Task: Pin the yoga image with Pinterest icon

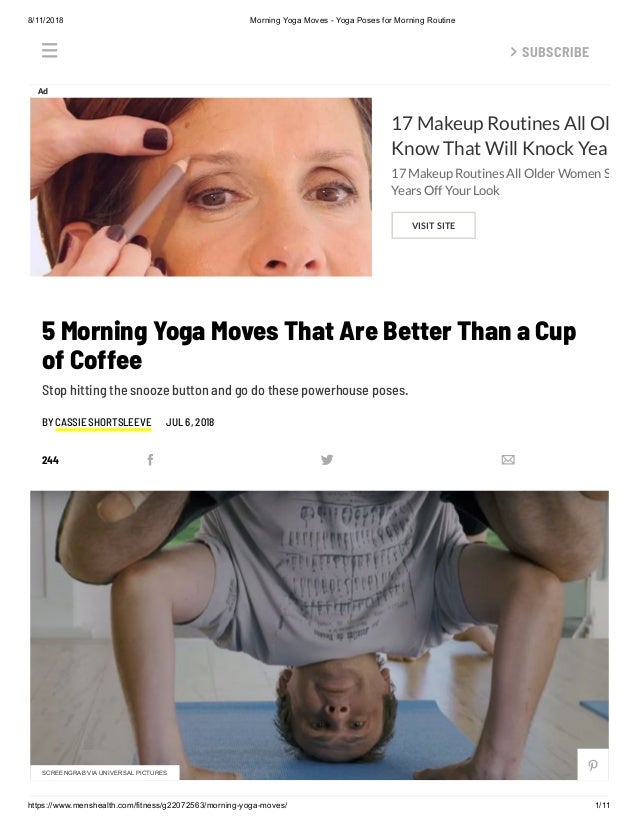Action: 593,765
